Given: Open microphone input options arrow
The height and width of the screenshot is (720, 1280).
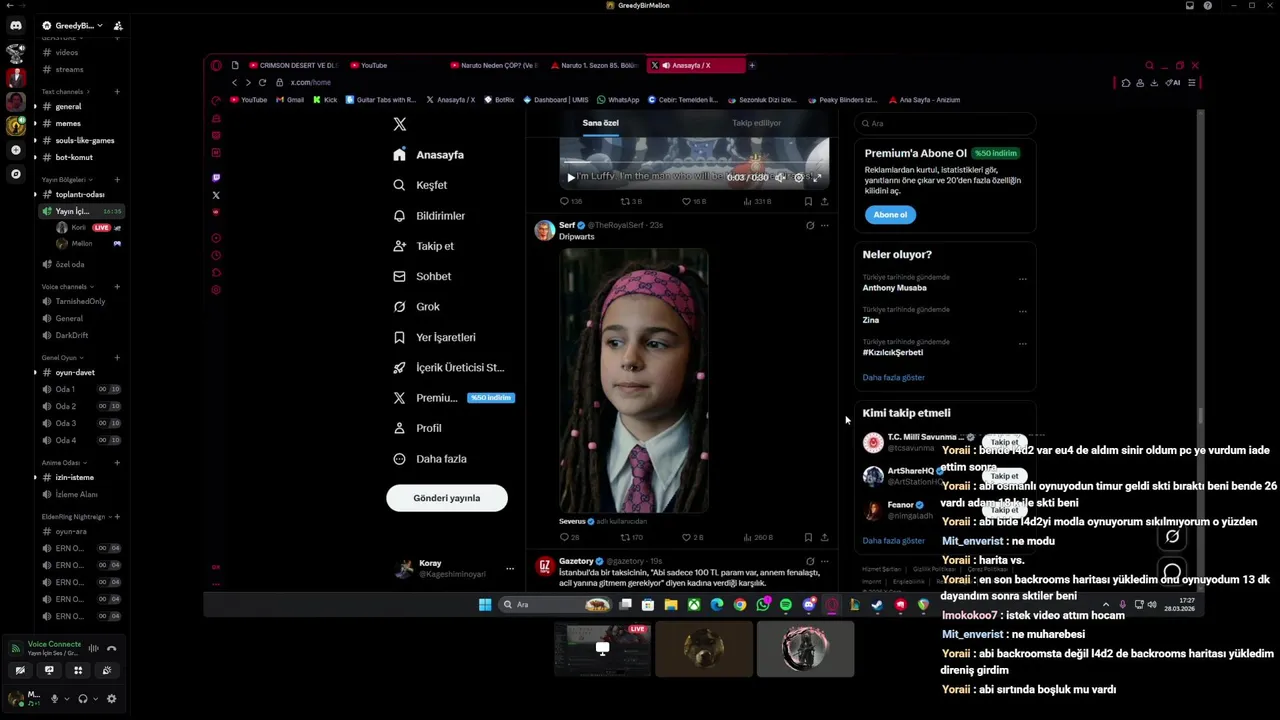Looking at the screenshot, I should click(x=67, y=699).
